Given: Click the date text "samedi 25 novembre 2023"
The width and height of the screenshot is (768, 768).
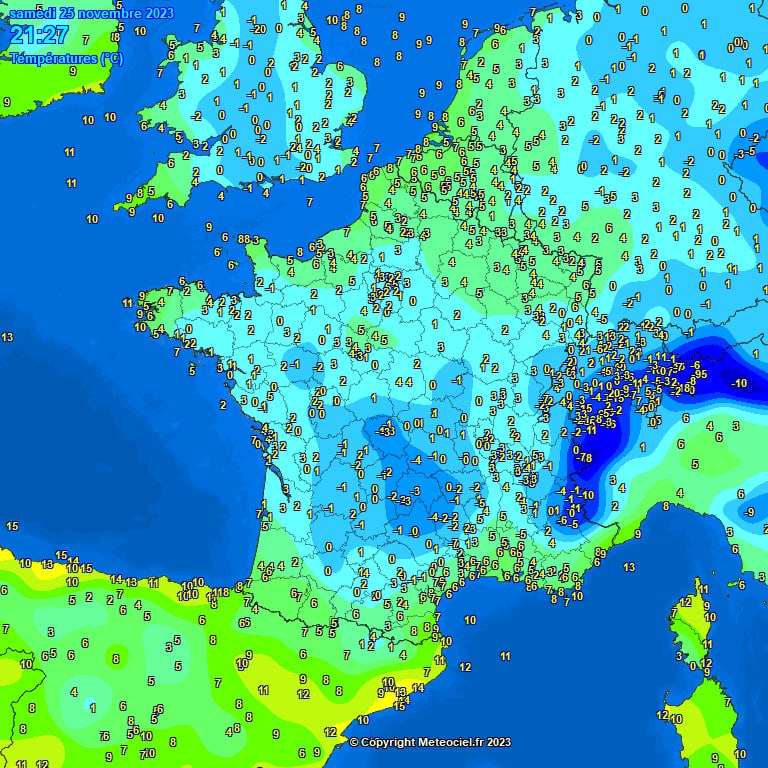Looking at the screenshot, I should [91, 13].
